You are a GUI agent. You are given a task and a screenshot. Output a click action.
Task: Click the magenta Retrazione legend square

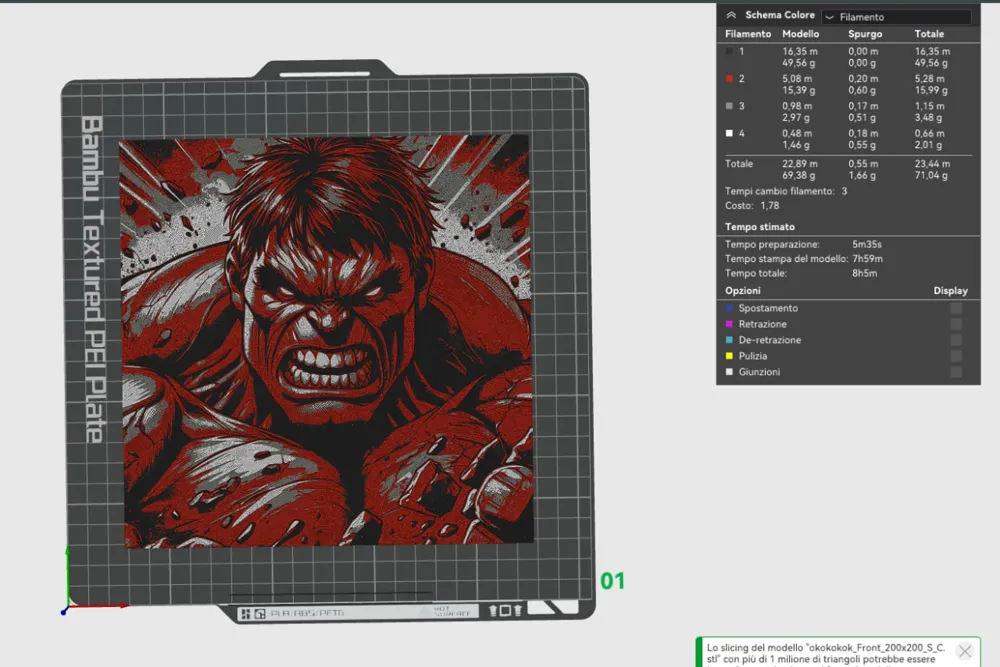point(729,325)
